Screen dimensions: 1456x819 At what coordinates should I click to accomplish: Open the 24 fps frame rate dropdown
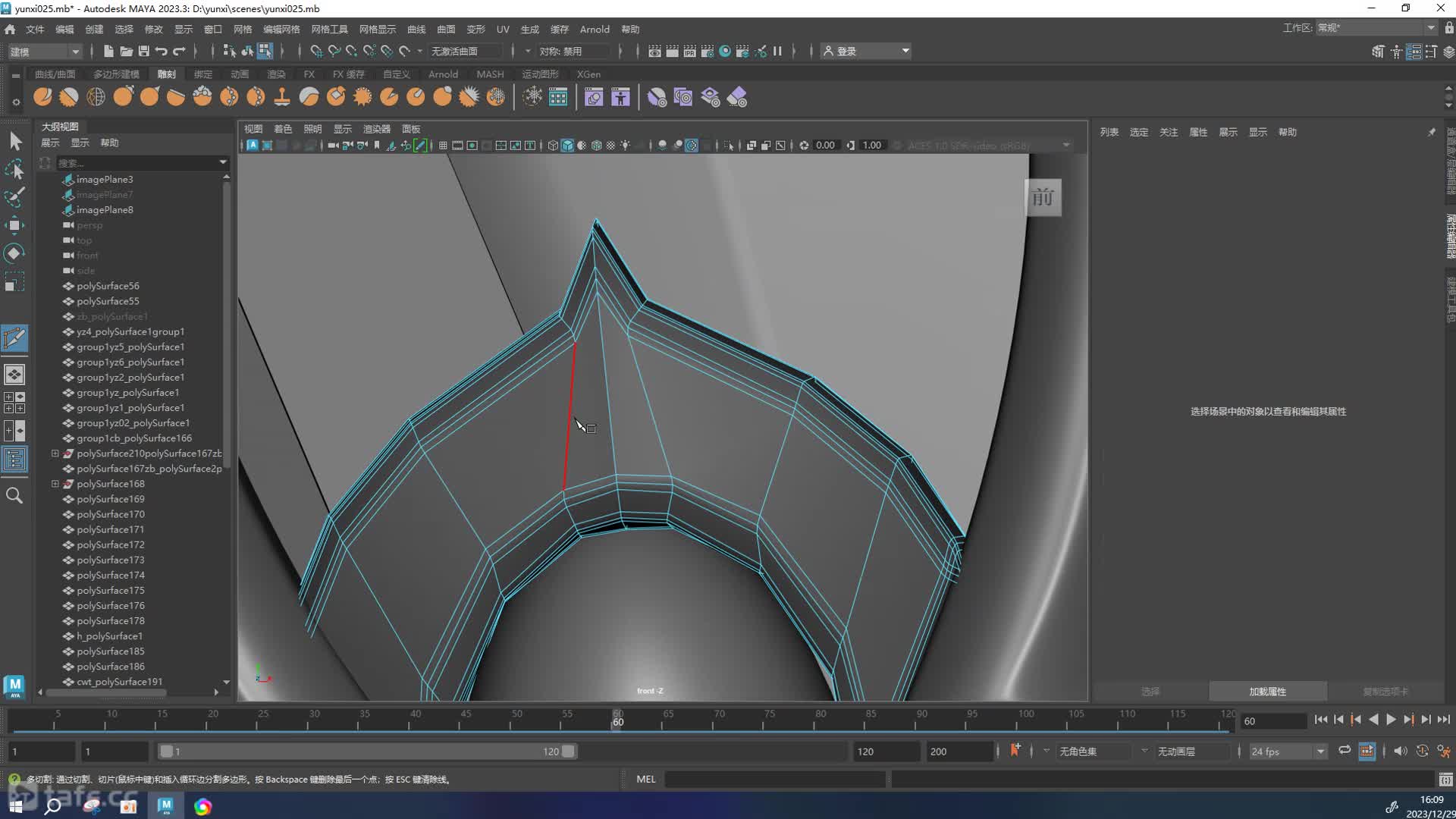point(1288,752)
